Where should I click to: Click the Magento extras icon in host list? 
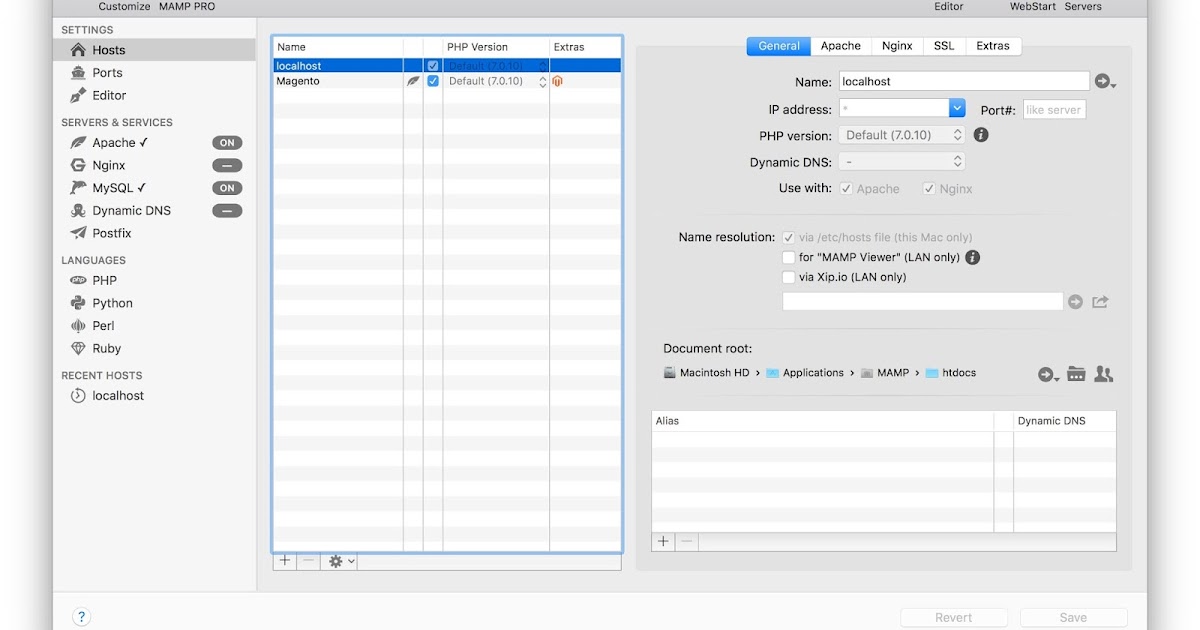coord(558,81)
